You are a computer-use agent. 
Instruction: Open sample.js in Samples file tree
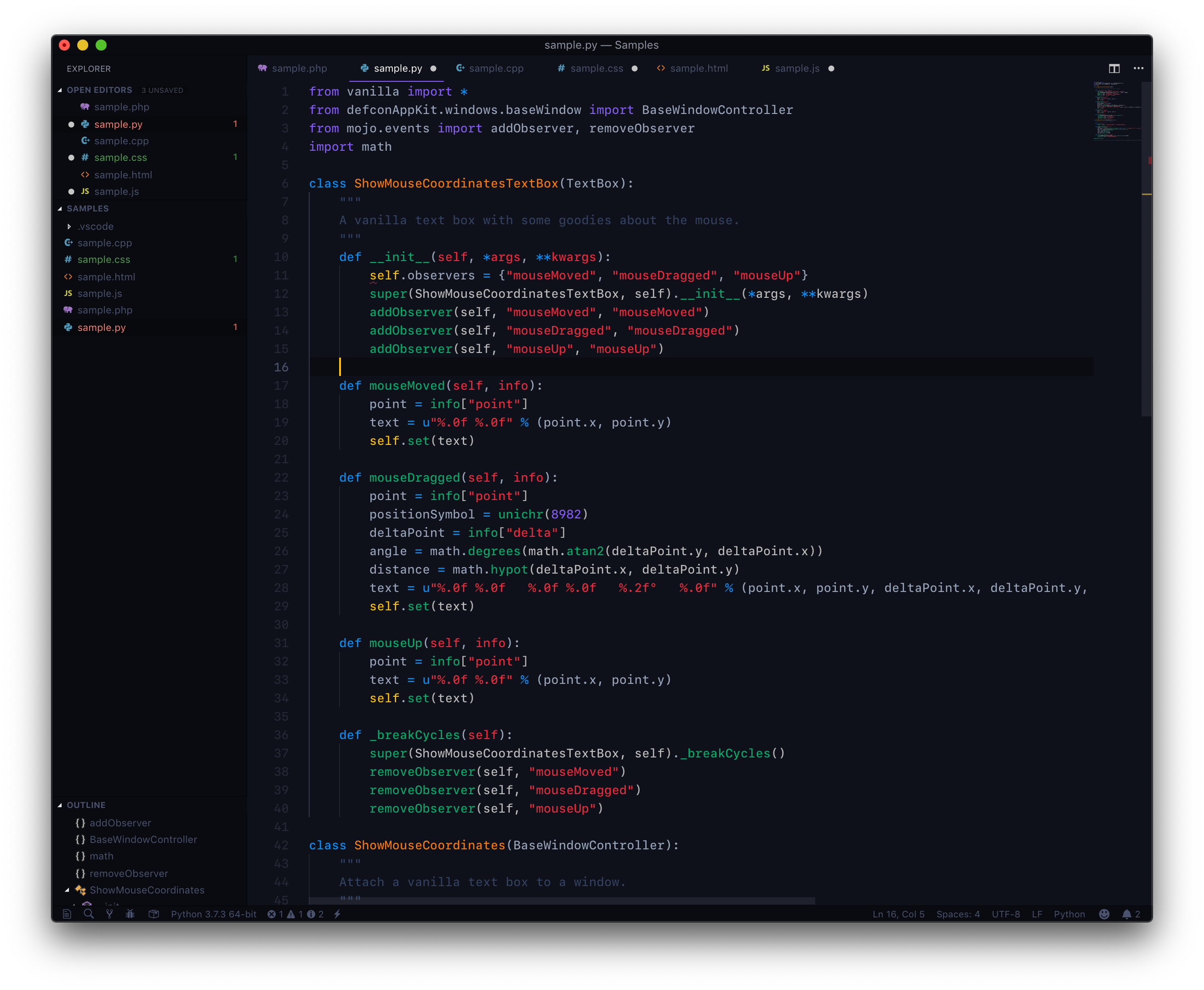coord(100,294)
